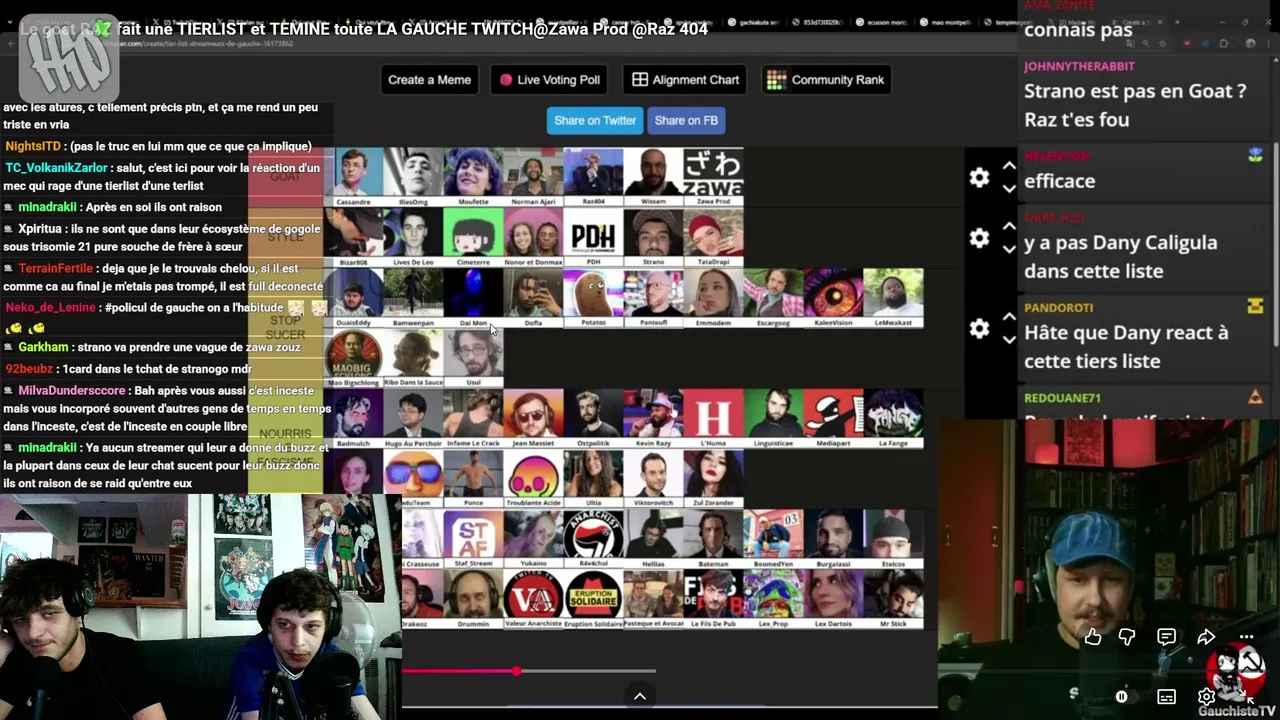Screen dimensions: 1280x720
Task: Share the tier list on FB
Action: pos(686,120)
